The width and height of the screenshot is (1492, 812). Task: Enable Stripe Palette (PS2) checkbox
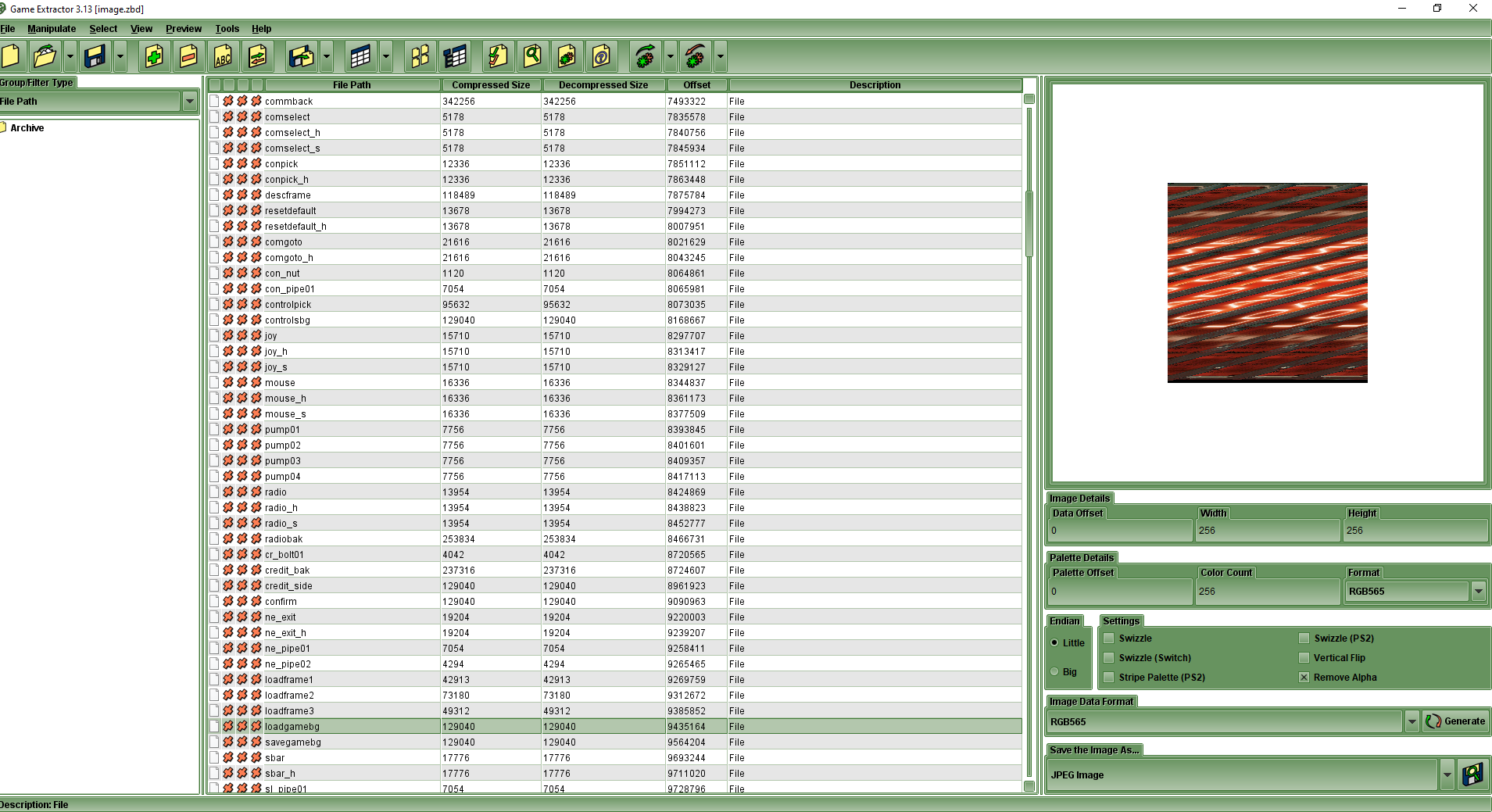tap(1108, 677)
